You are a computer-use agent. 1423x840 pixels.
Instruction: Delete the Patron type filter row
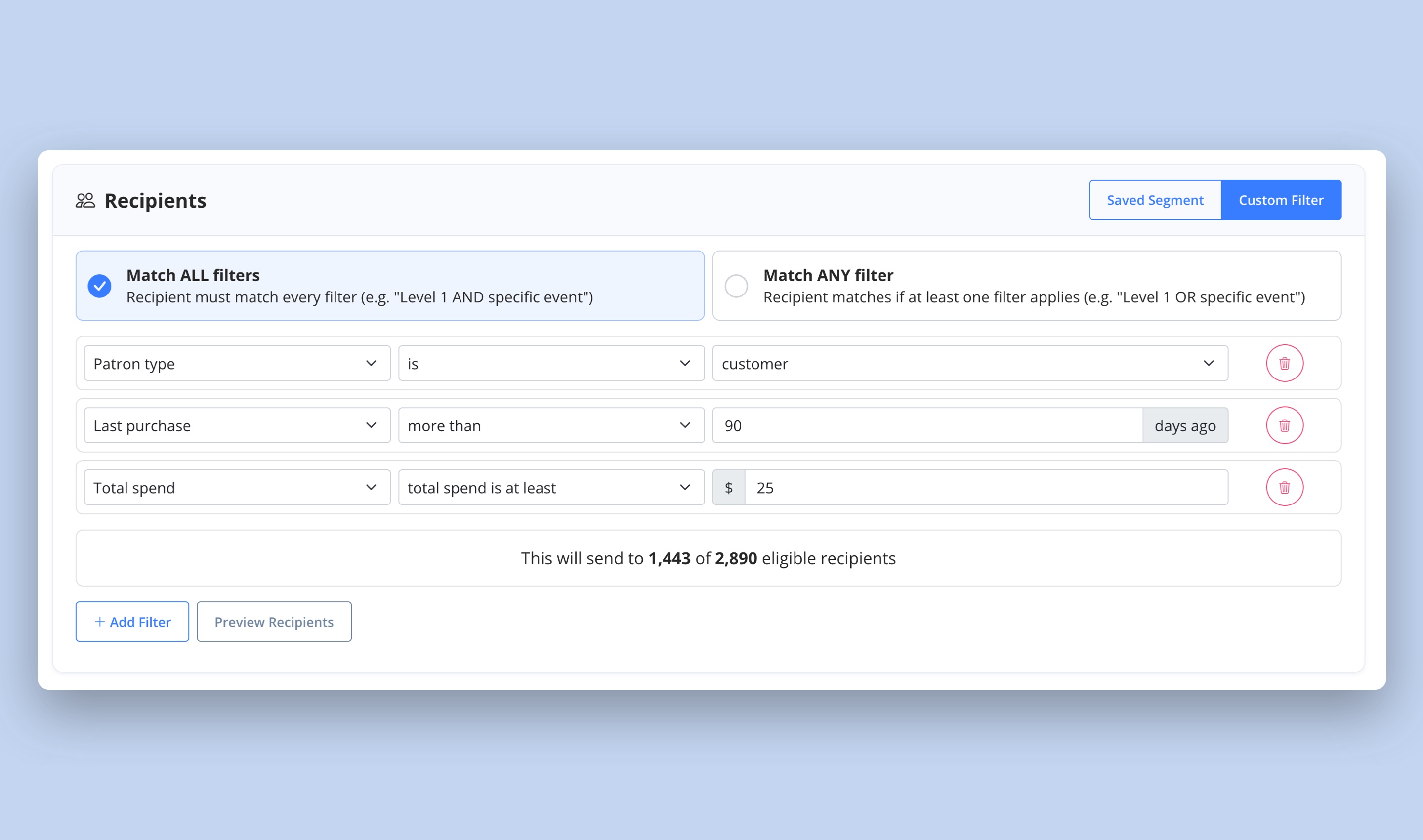[1284, 363]
